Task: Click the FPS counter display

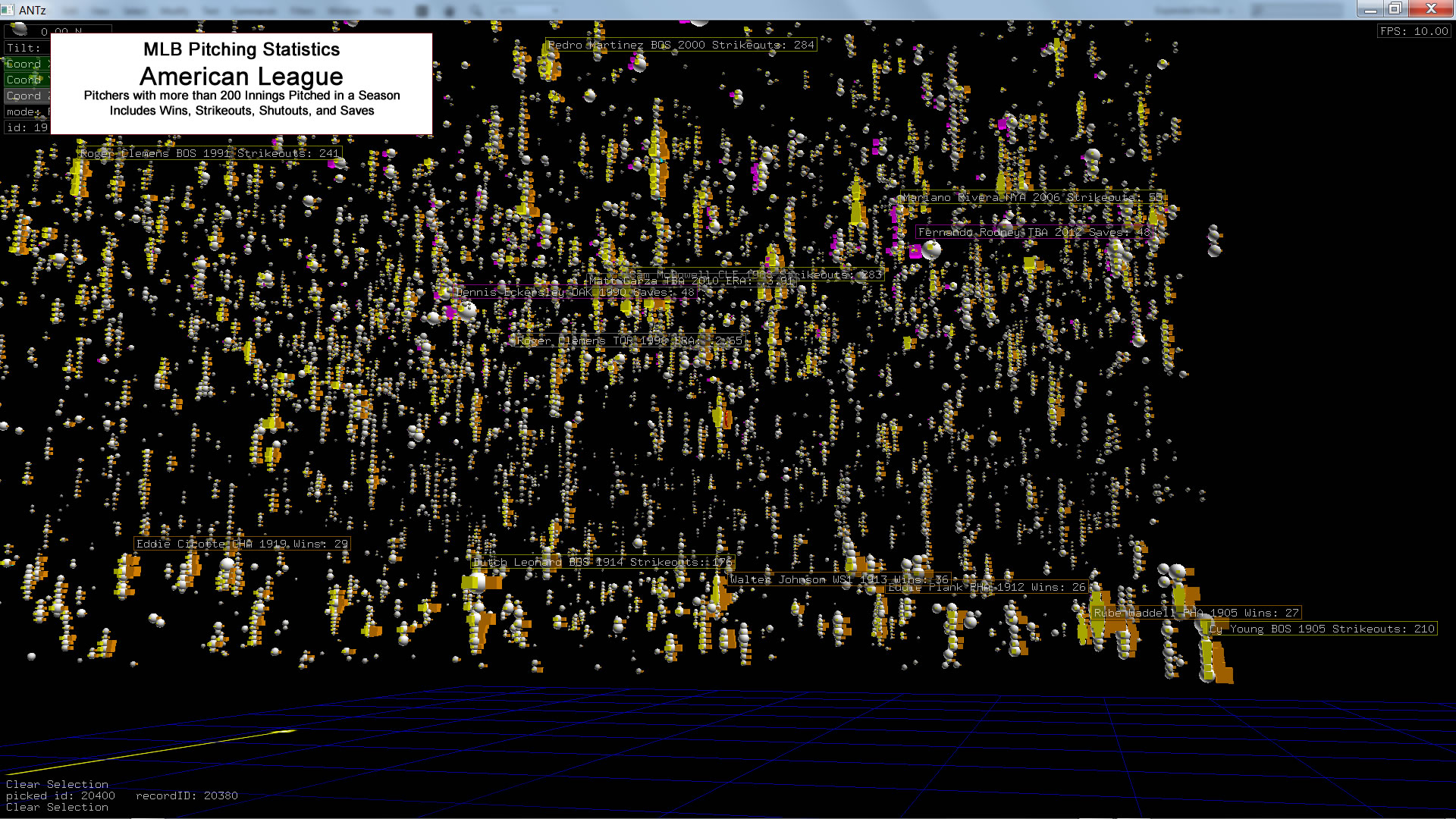Action: click(1414, 32)
